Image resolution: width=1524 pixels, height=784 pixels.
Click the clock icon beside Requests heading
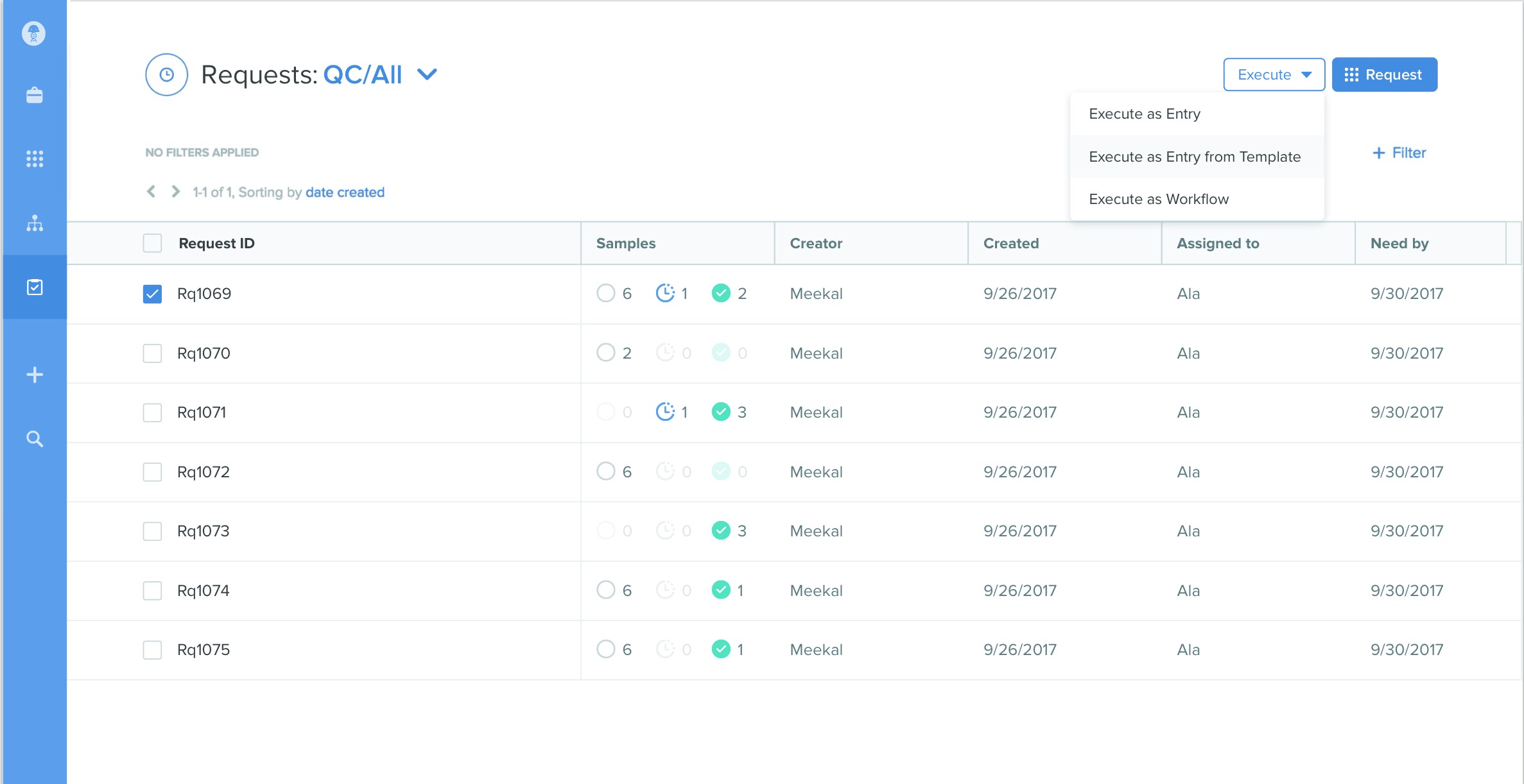tap(166, 74)
